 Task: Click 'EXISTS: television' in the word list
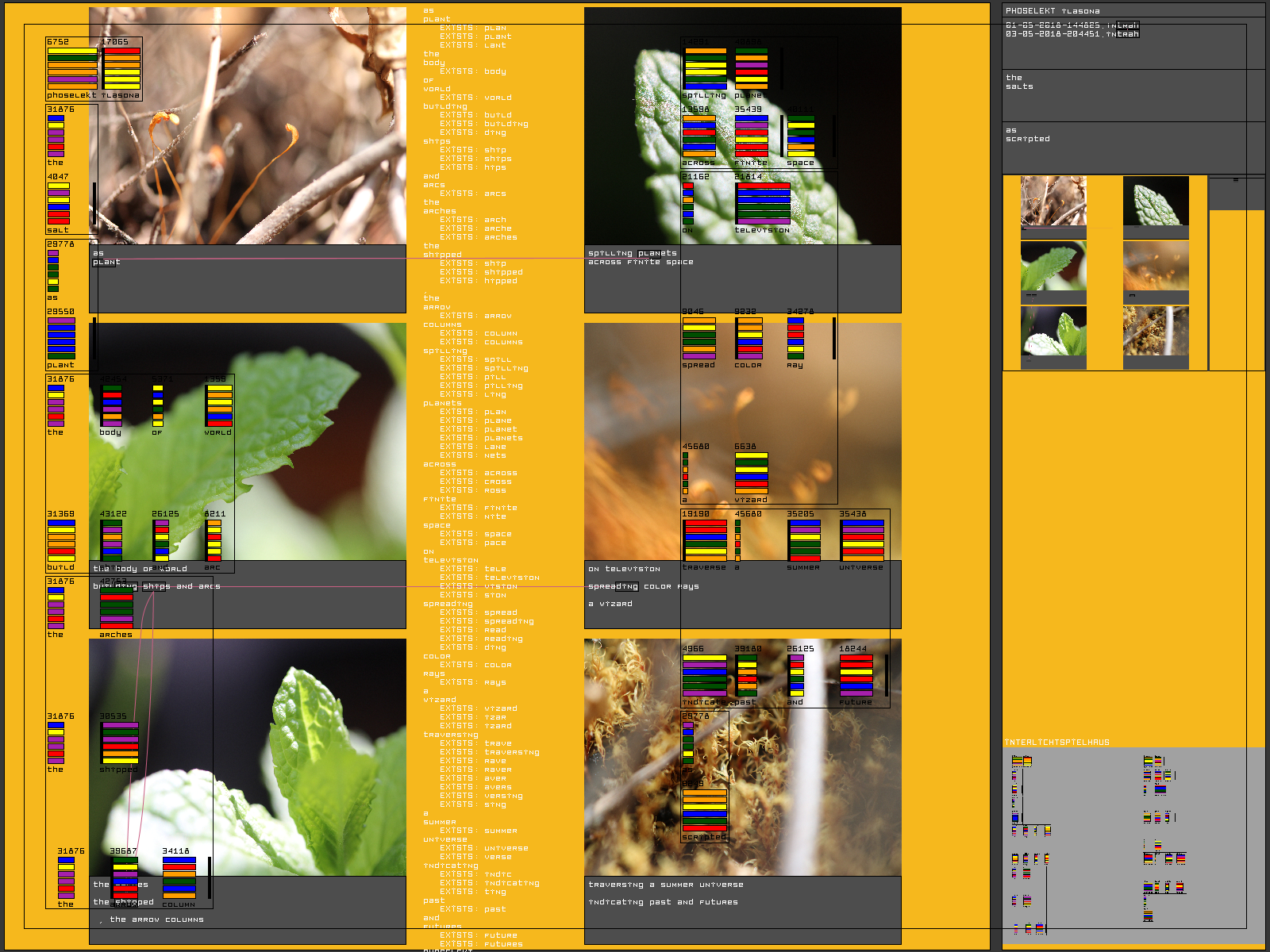(x=490, y=578)
